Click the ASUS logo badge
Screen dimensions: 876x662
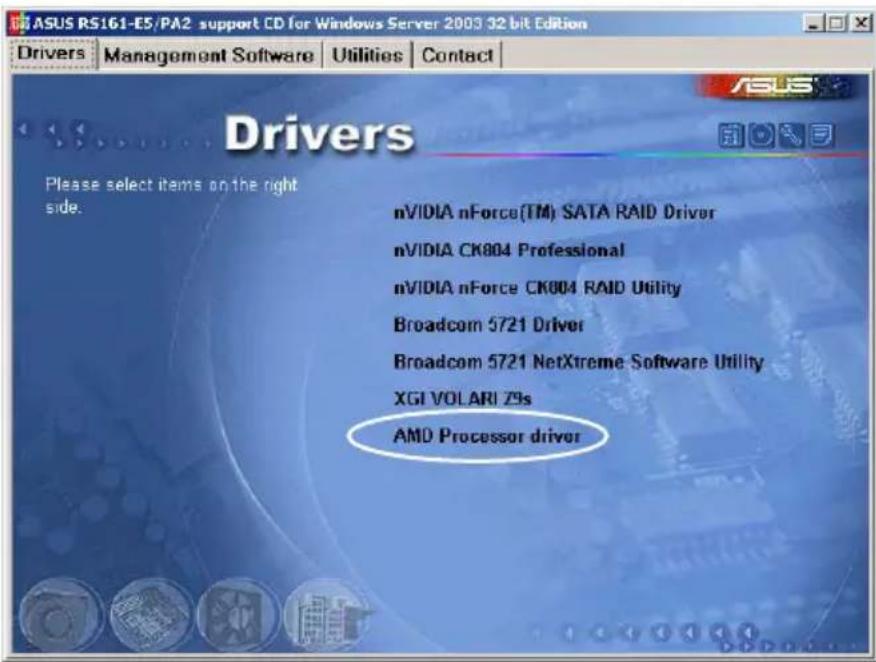[774, 87]
